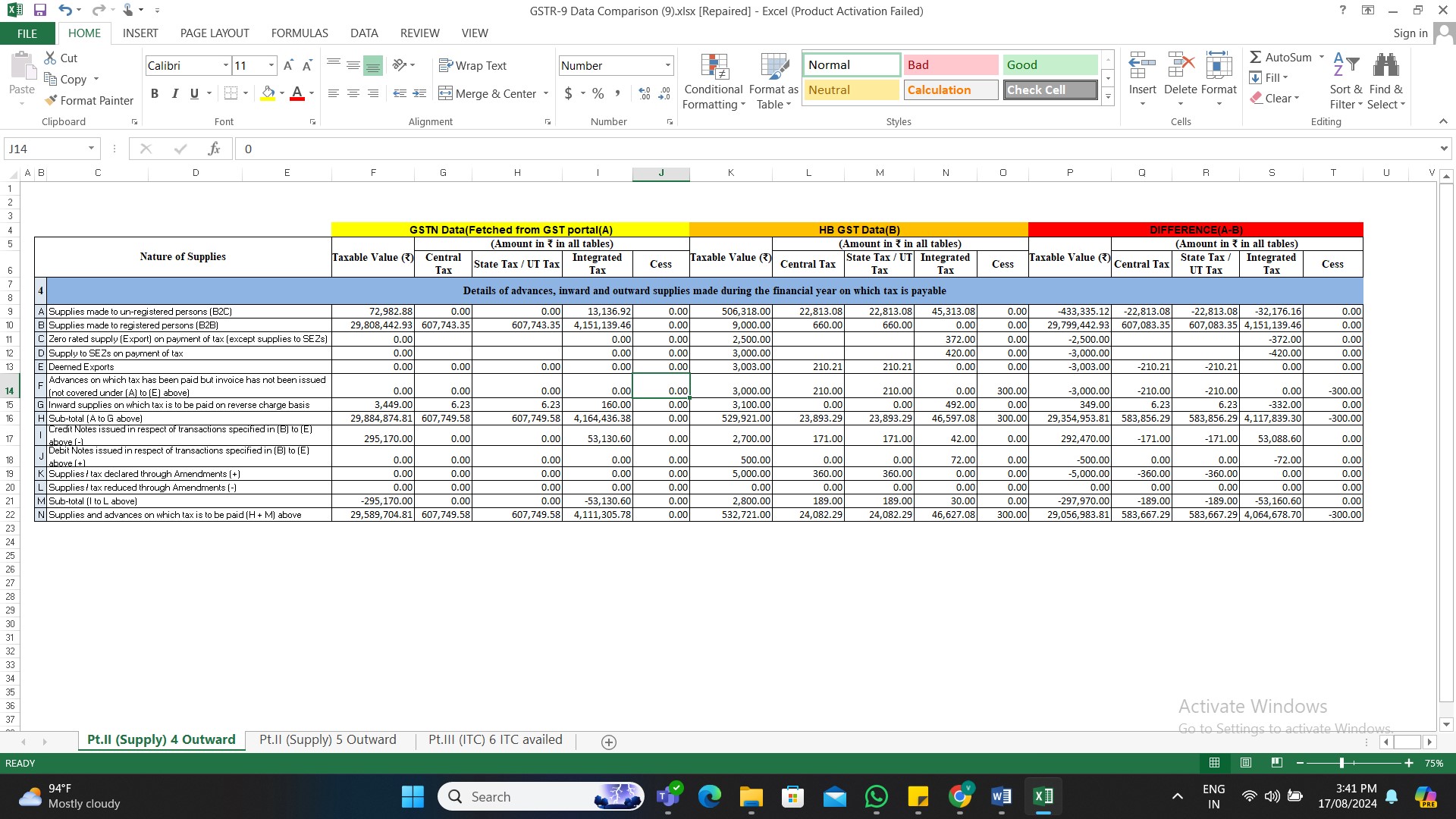Switch to Page Layout view in status bar
Screen dimensions: 1456x819
point(1246,763)
